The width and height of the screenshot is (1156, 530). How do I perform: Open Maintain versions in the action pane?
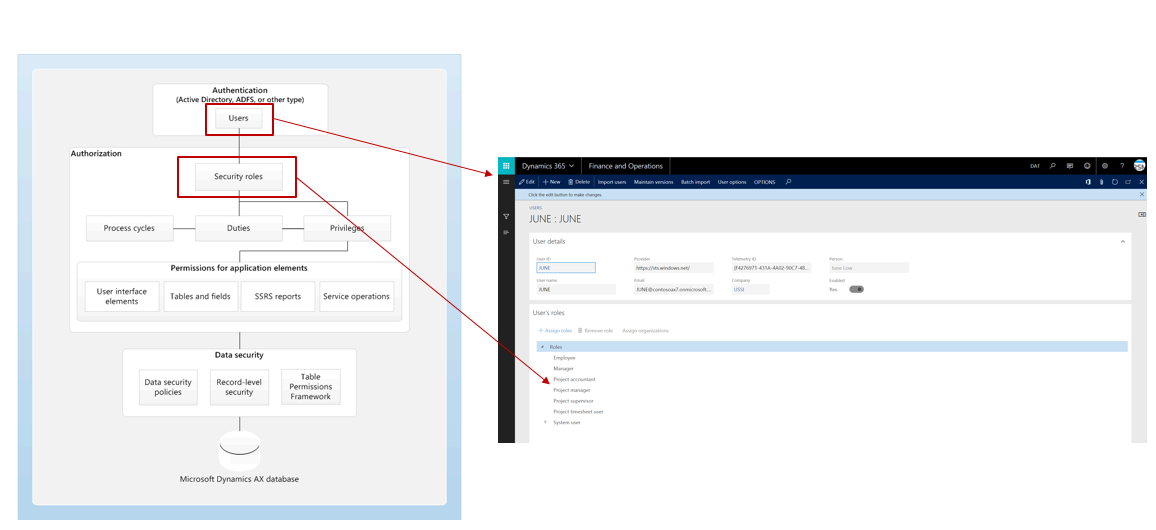point(654,182)
